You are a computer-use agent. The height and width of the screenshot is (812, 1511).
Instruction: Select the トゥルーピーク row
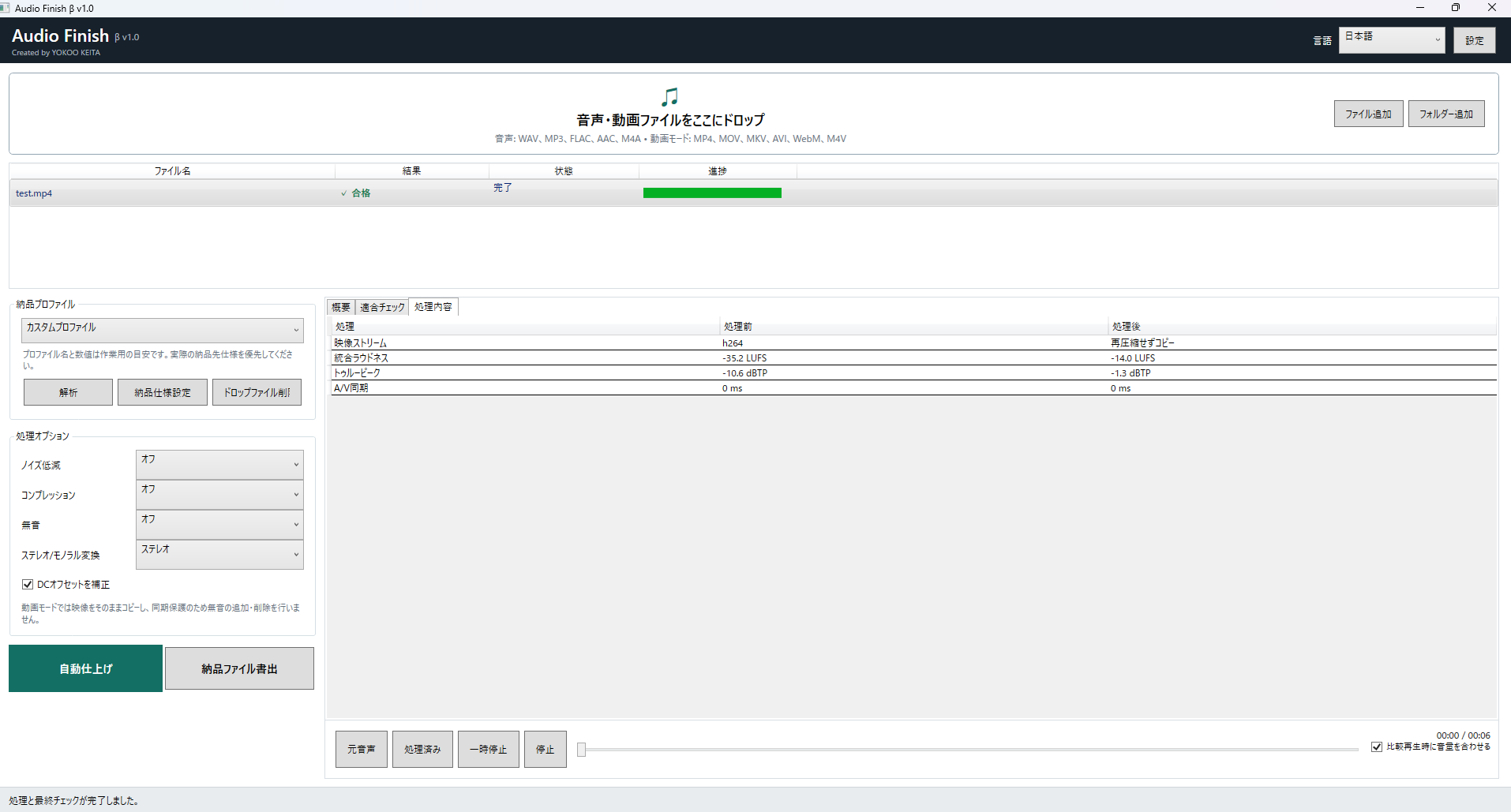[x=913, y=372]
